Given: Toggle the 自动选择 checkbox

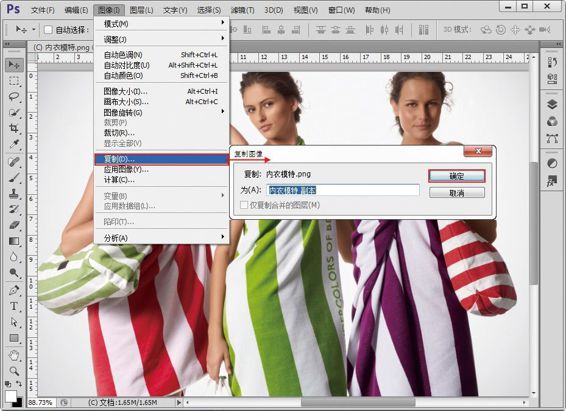Looking at the screenshot, I should click(48, 30).
